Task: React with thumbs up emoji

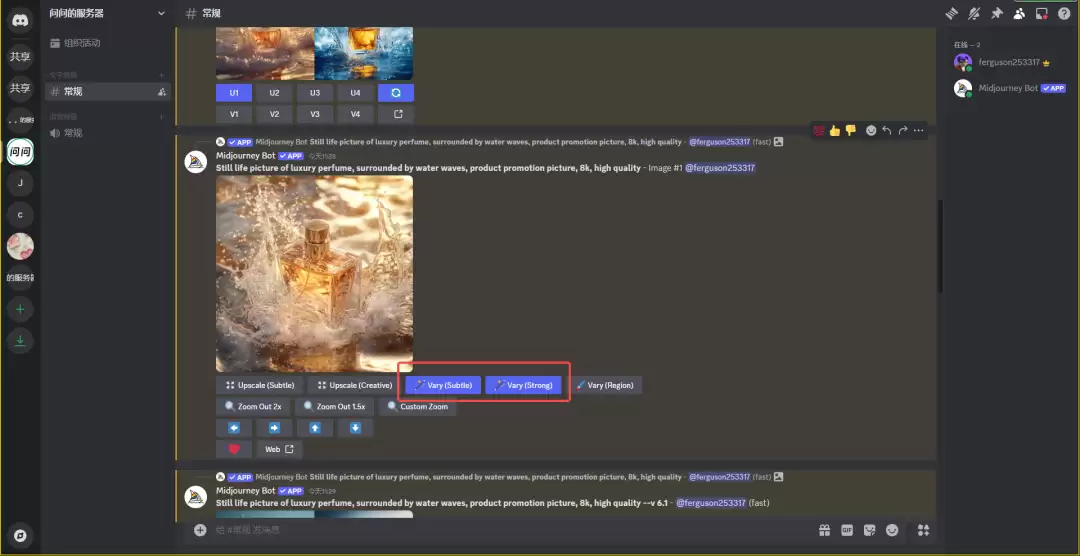Action: click(835, 130)
